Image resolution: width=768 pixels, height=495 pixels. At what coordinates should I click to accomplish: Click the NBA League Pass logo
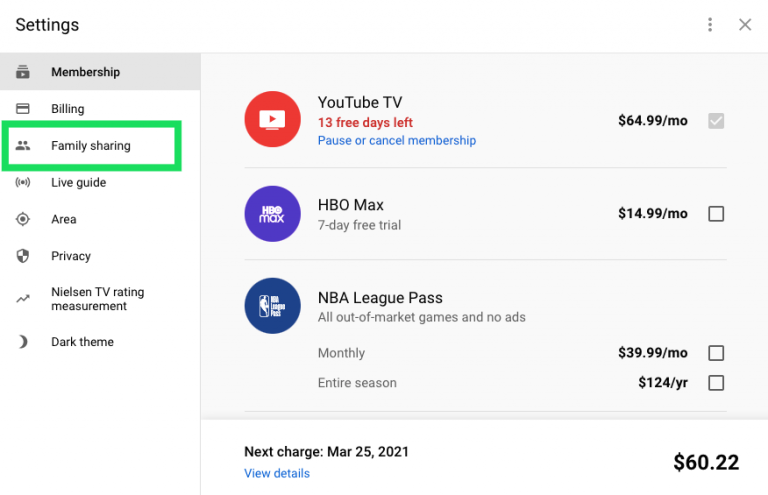tap(272, 306)
